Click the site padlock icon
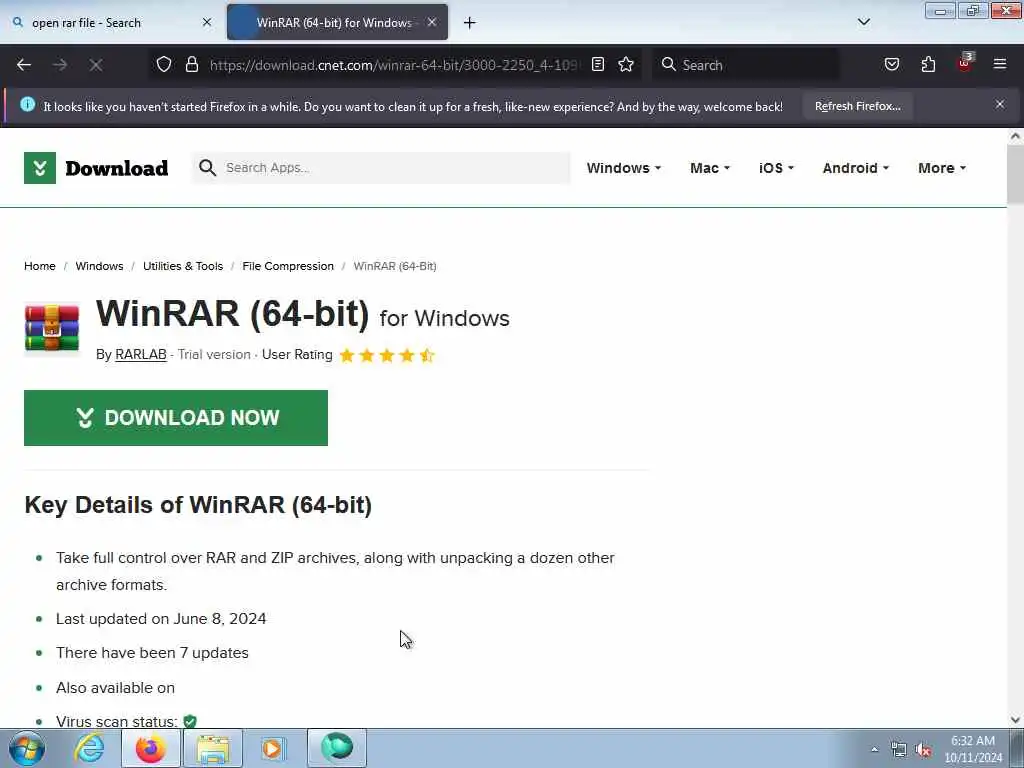1024x768 pixels. coord(191,64)
